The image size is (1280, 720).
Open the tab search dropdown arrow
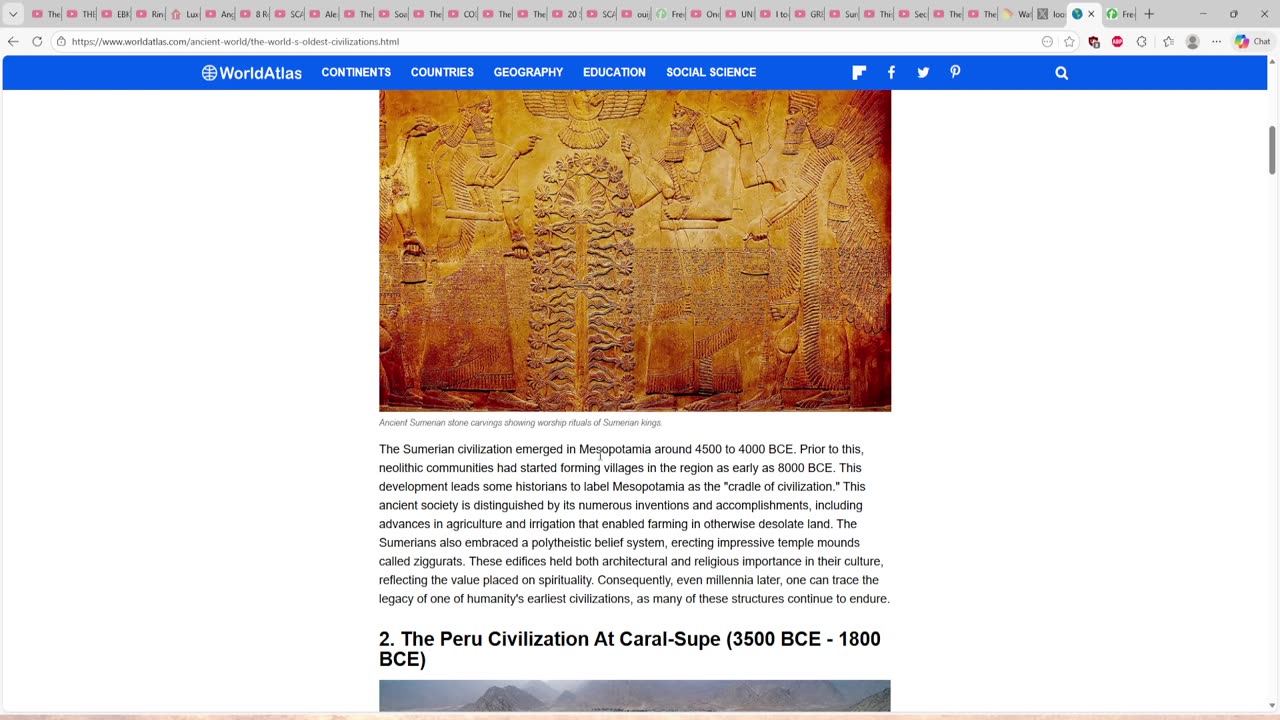point(13,14)
